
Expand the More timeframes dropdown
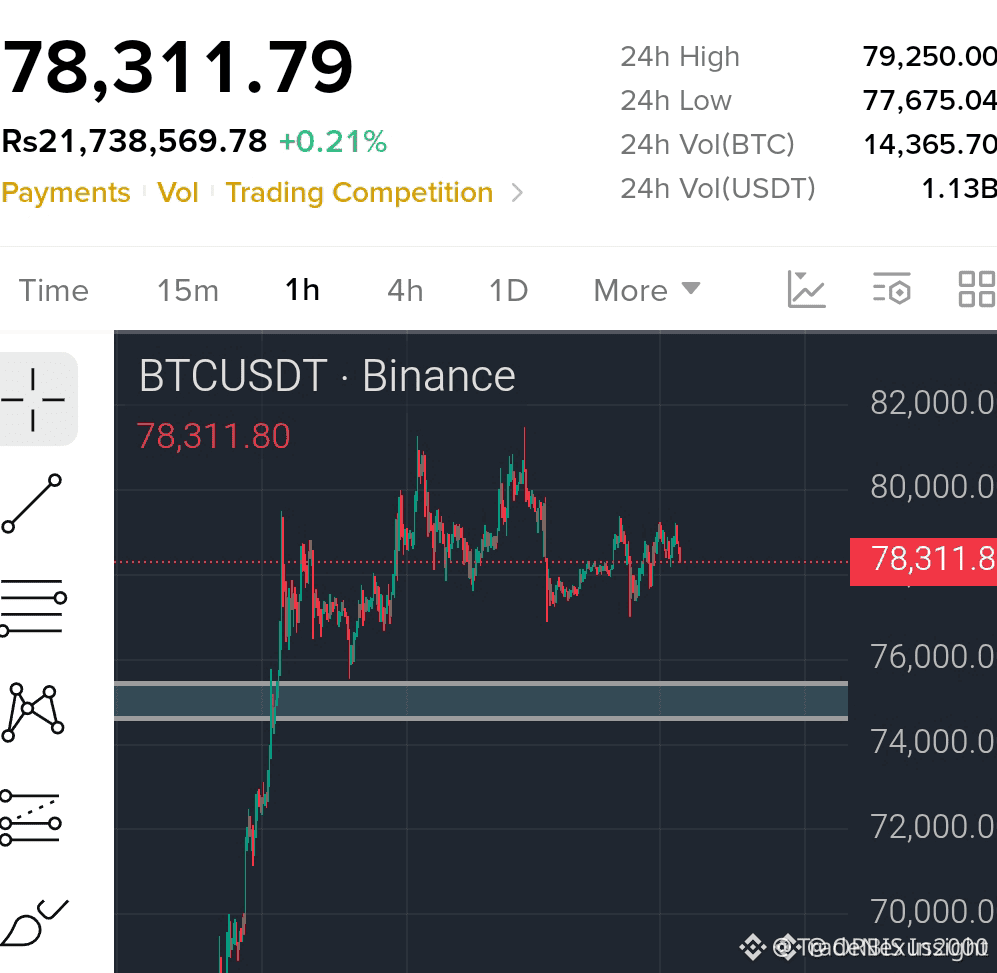tap(646, 291)
